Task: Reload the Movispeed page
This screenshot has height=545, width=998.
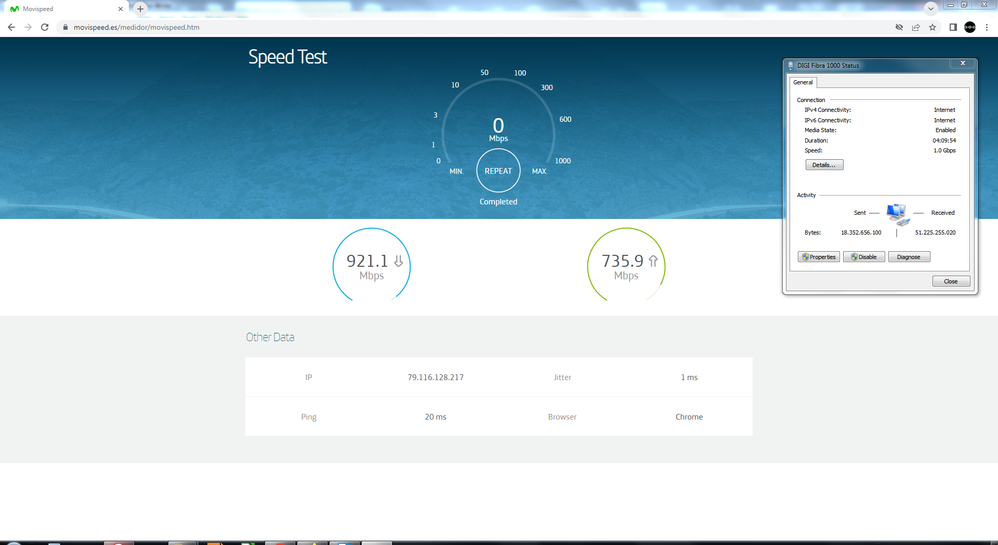Action: click(x=45, y=27)
